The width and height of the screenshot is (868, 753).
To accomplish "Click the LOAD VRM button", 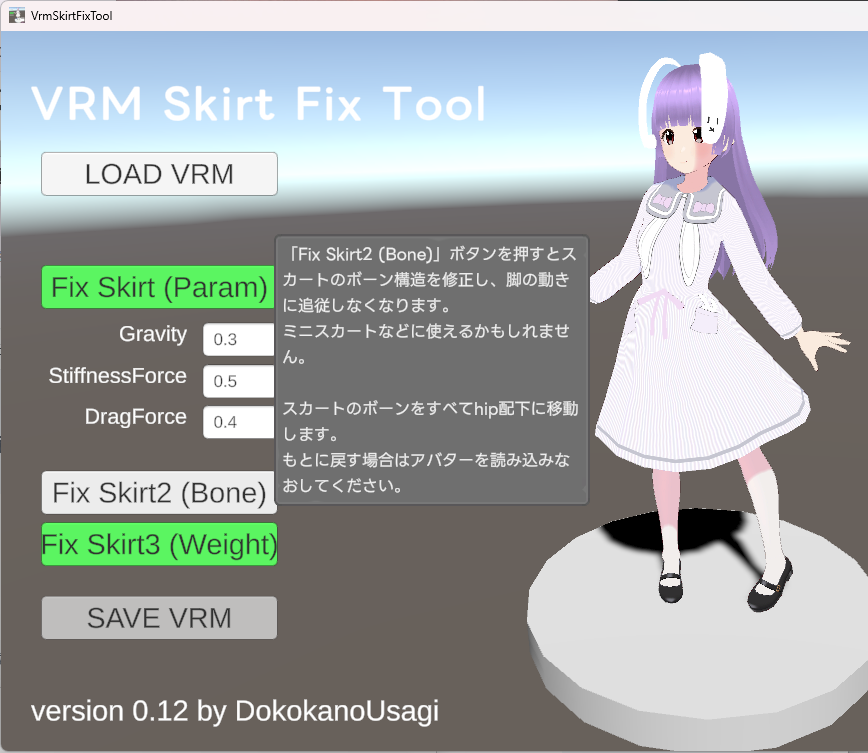I will pos(159,174).
